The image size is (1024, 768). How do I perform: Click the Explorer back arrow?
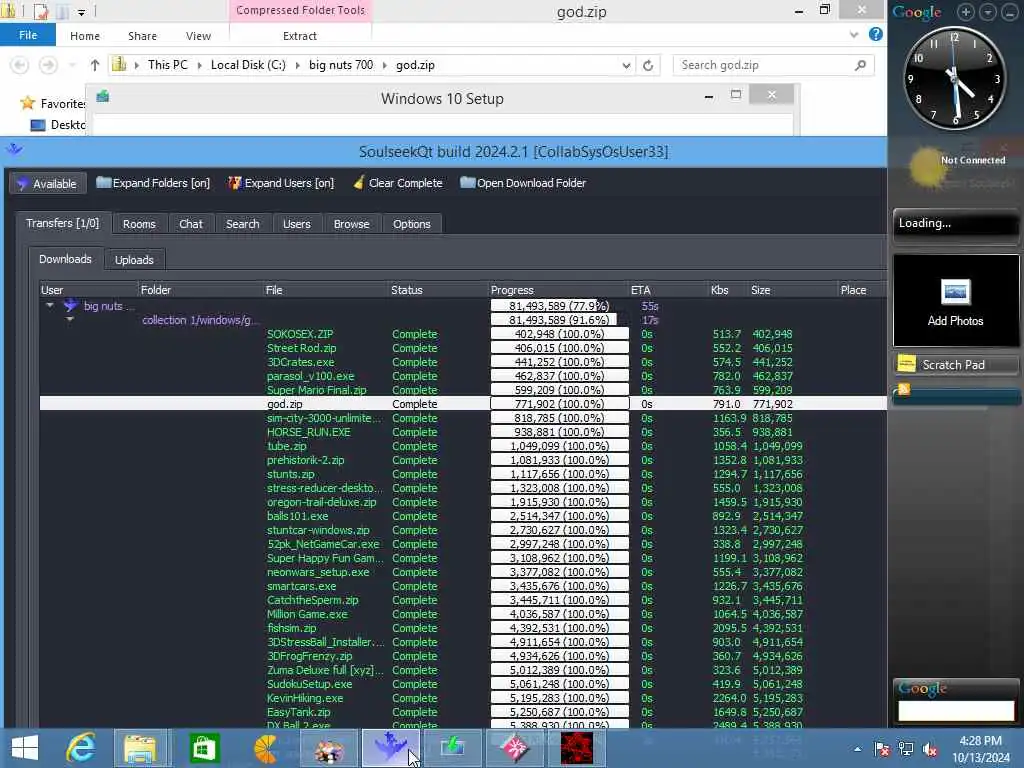[x=20, y=65]
